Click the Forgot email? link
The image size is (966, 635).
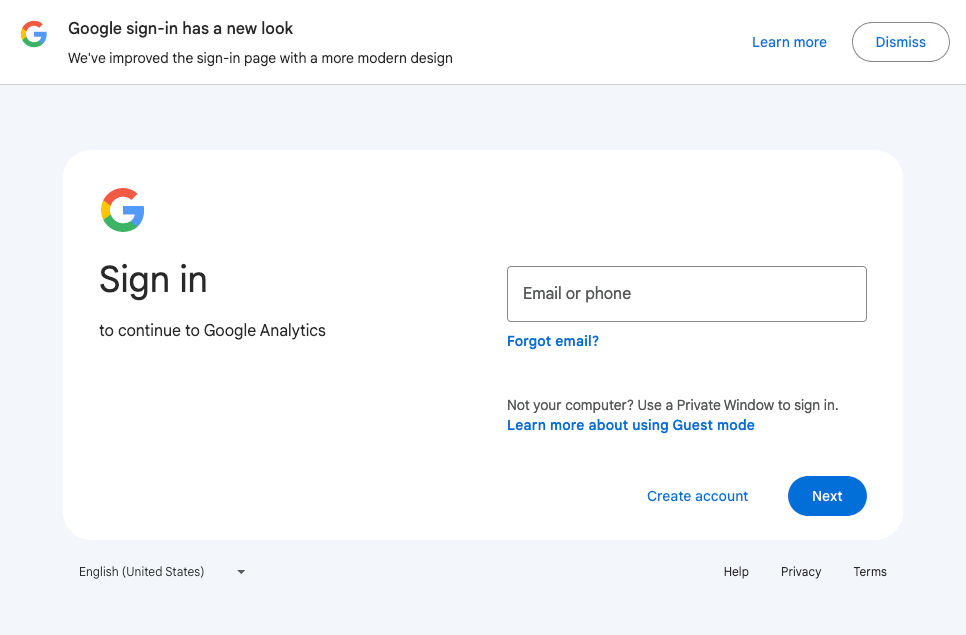(553, 341)
